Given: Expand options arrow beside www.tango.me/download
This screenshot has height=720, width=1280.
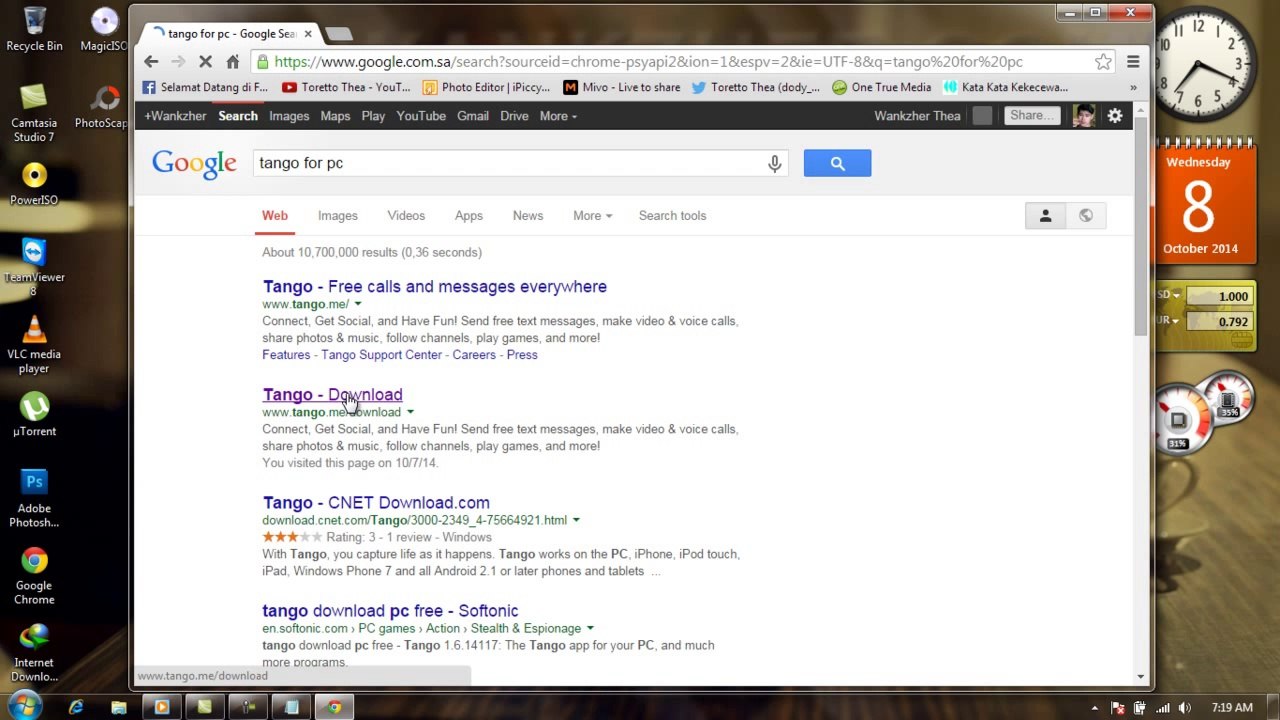Looking at the screenshot, I should 410,412.
